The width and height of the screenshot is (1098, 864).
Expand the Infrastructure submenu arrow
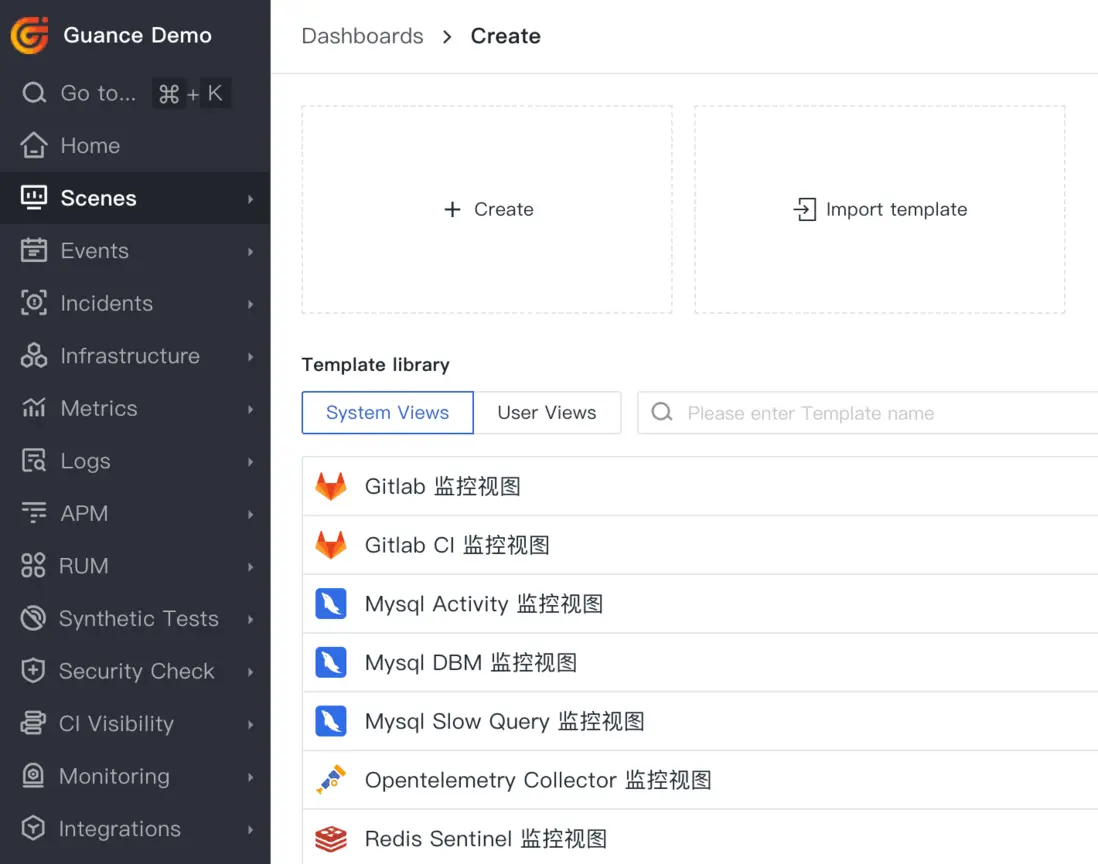tap(250, 356)
